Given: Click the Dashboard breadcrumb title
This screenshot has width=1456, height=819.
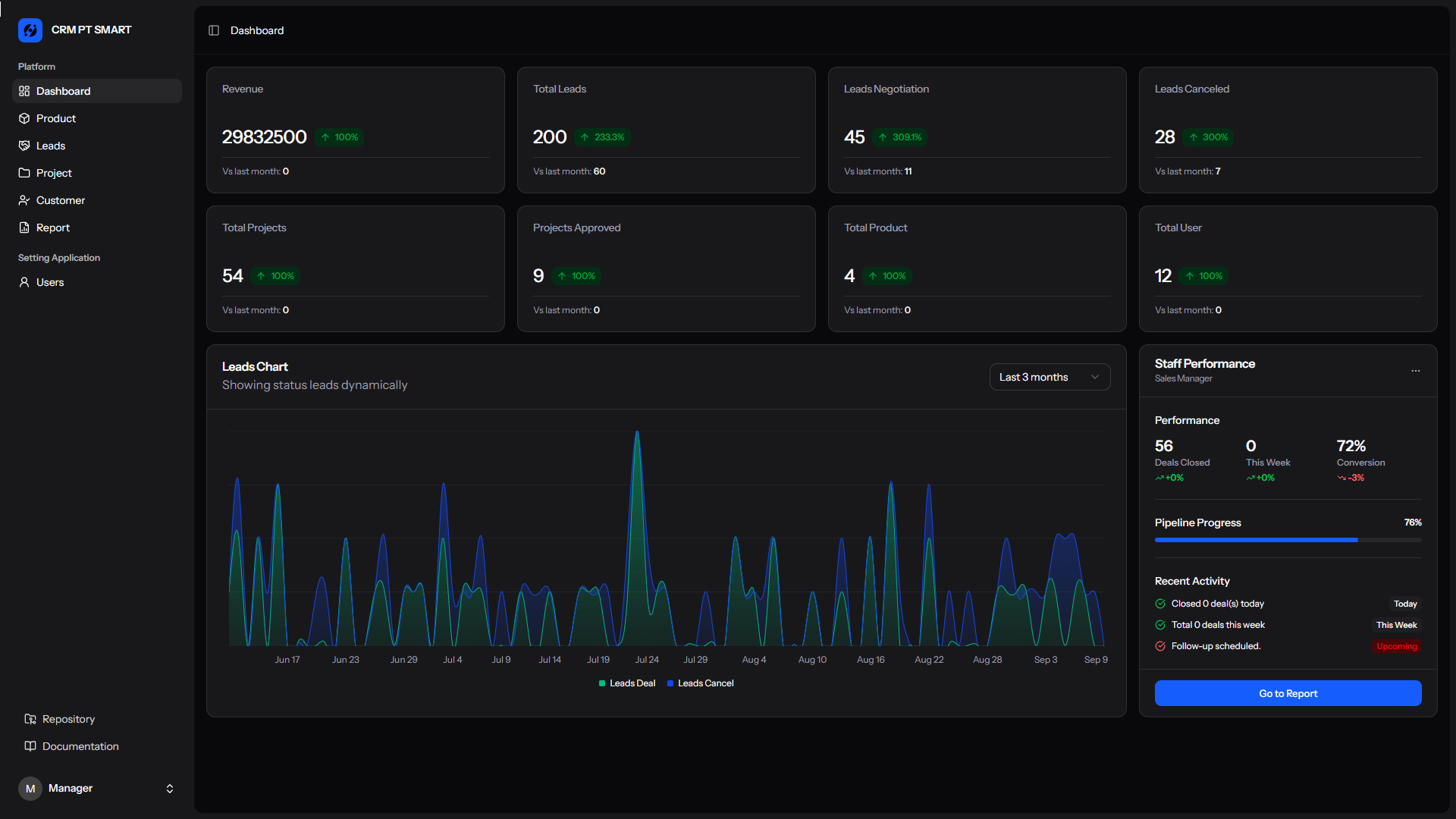Looking at the screenshot, I should 257,30.
